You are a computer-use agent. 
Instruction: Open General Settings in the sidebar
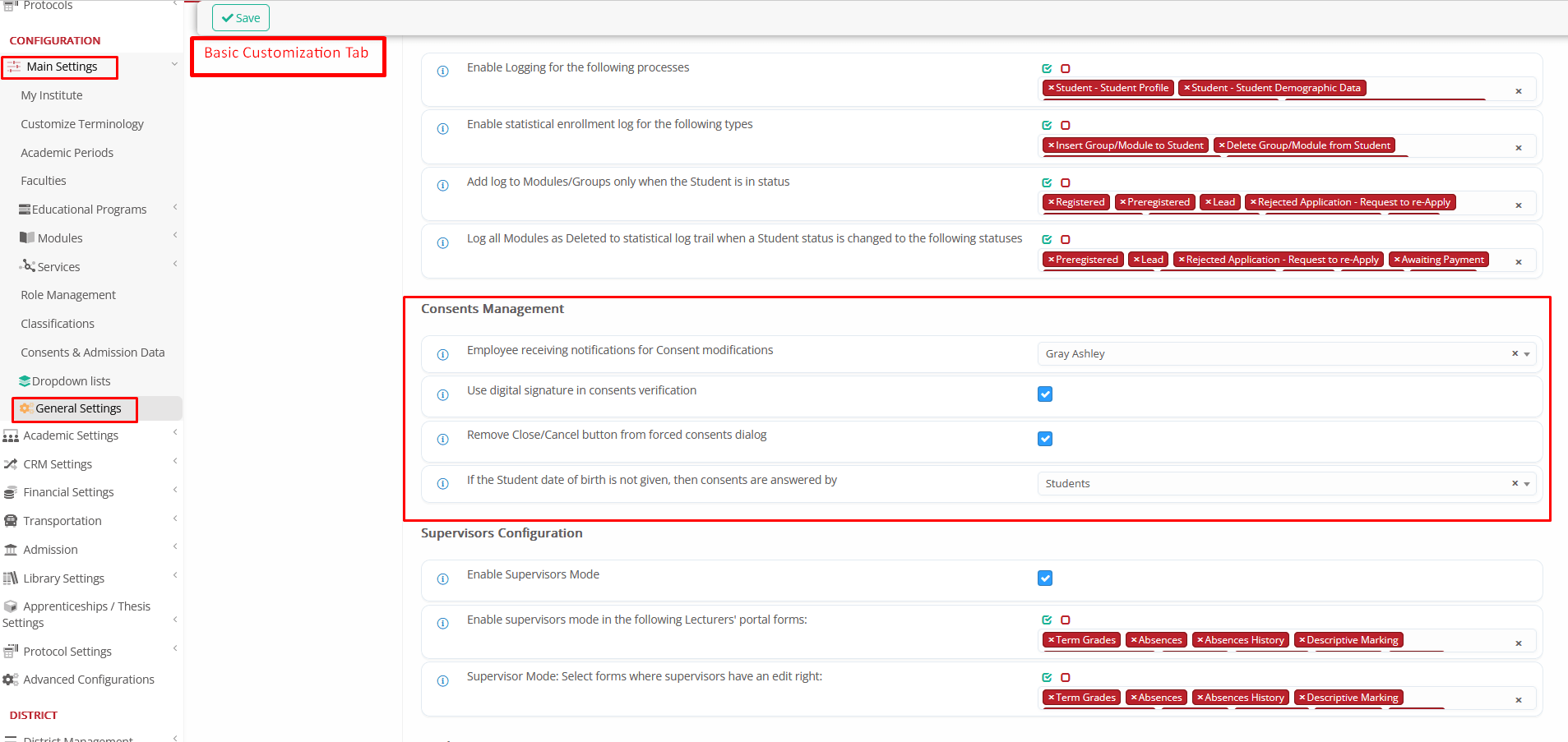pos(78,408)
